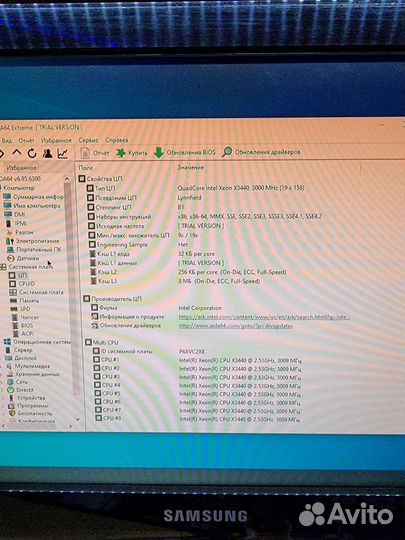The image size is (405, 540).
Task: Select Электропитание tree item
Action: click(x=33, y=241)
